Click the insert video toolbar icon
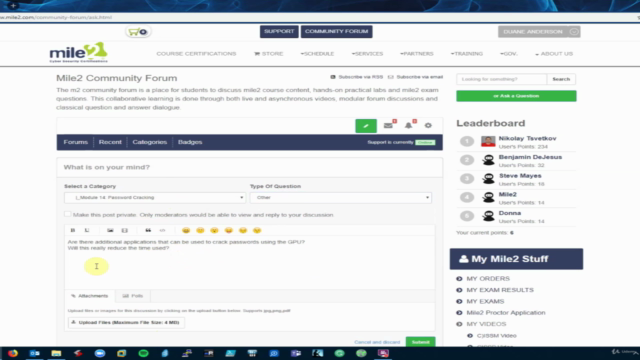640x360 pixels. 124,230
